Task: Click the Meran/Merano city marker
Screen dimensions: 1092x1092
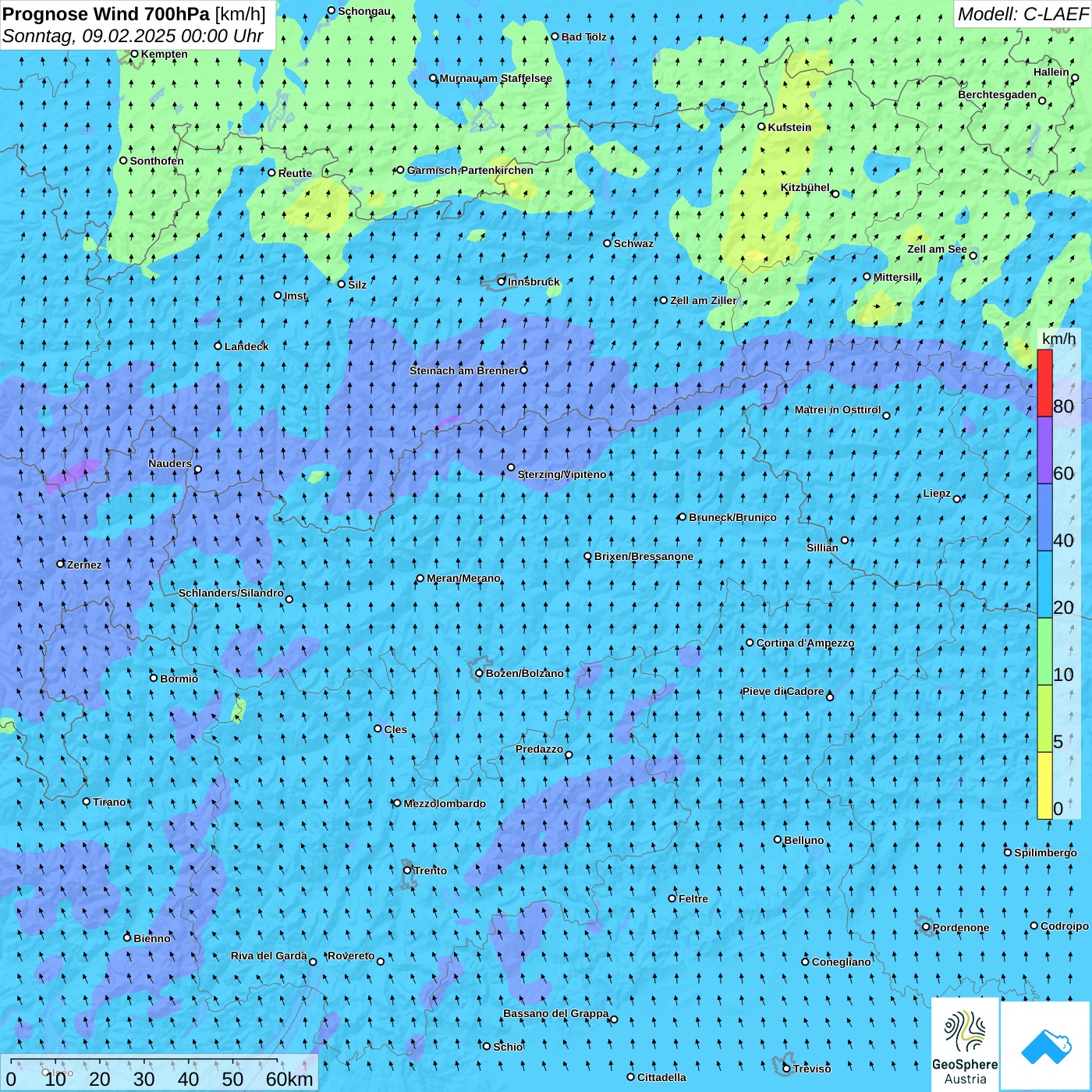Action: (420, 578)
